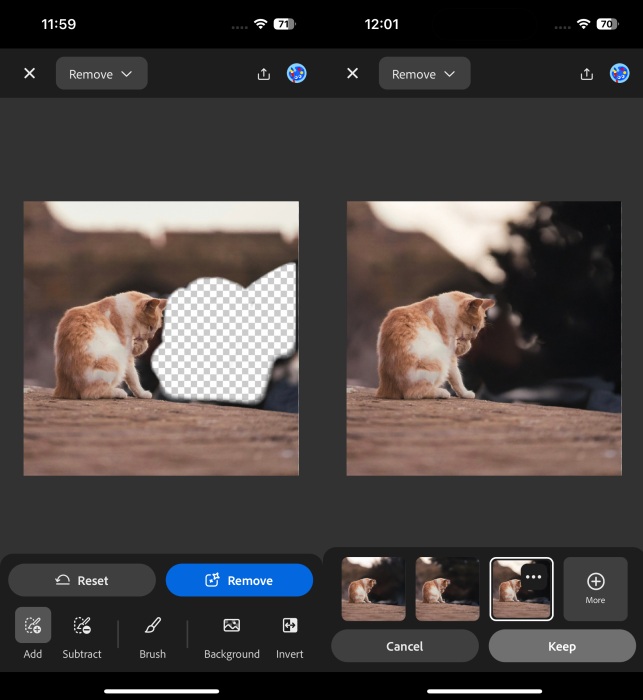Click the Keep button
The width and height of the screenshot is (643, 700).
562,646
